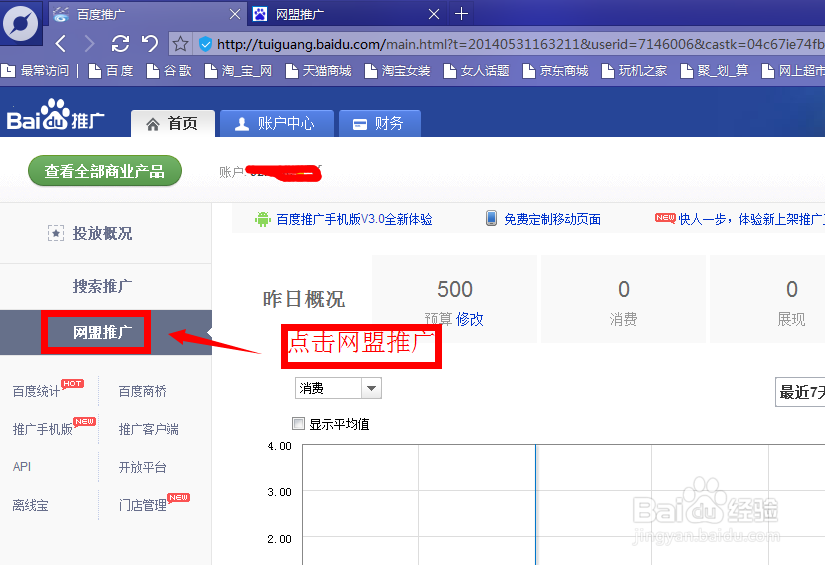The image size is (825, 565).
Task: Select the 财务 tab
Action: point(379,124)
